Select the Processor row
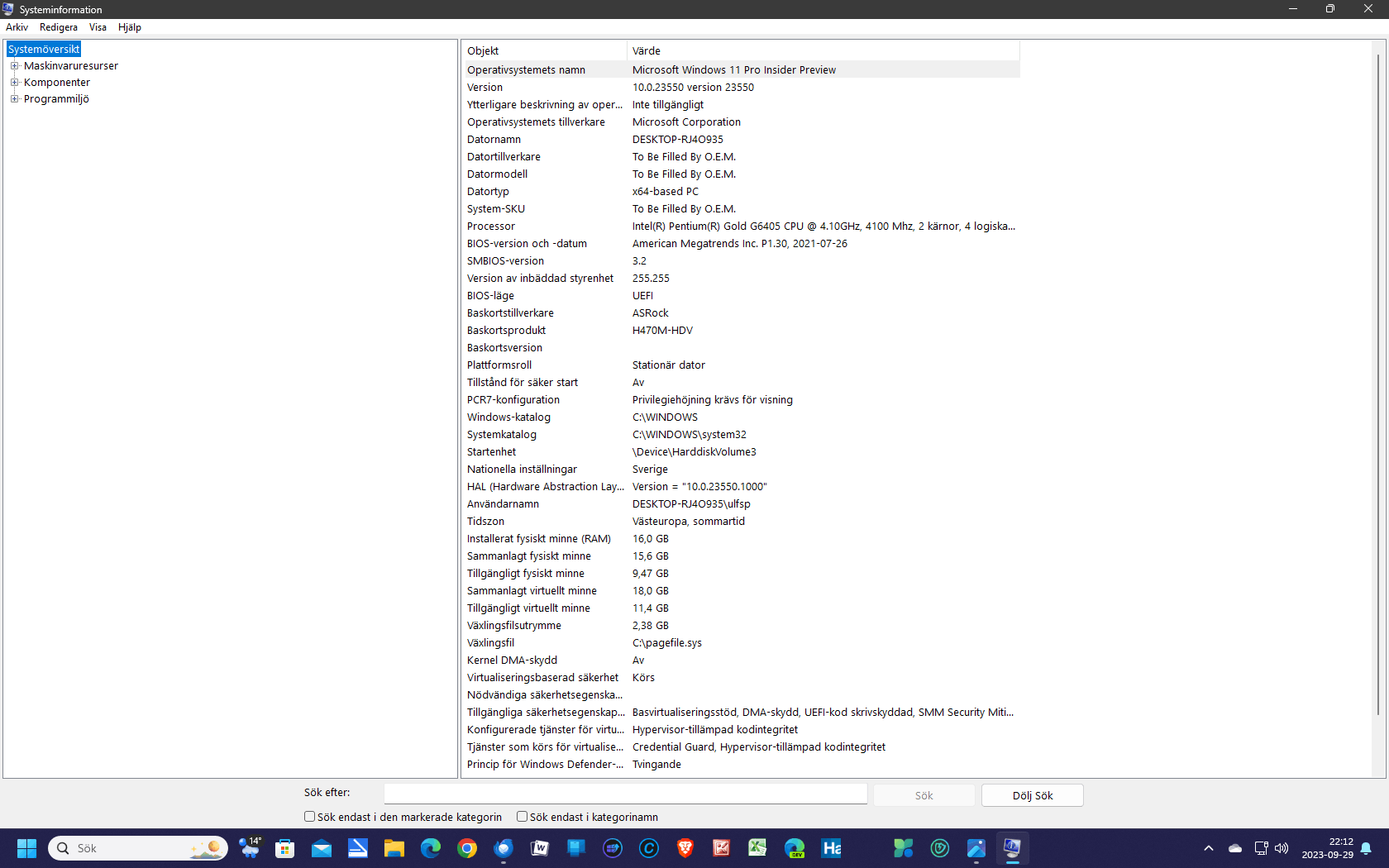 (x=741, y=227)
